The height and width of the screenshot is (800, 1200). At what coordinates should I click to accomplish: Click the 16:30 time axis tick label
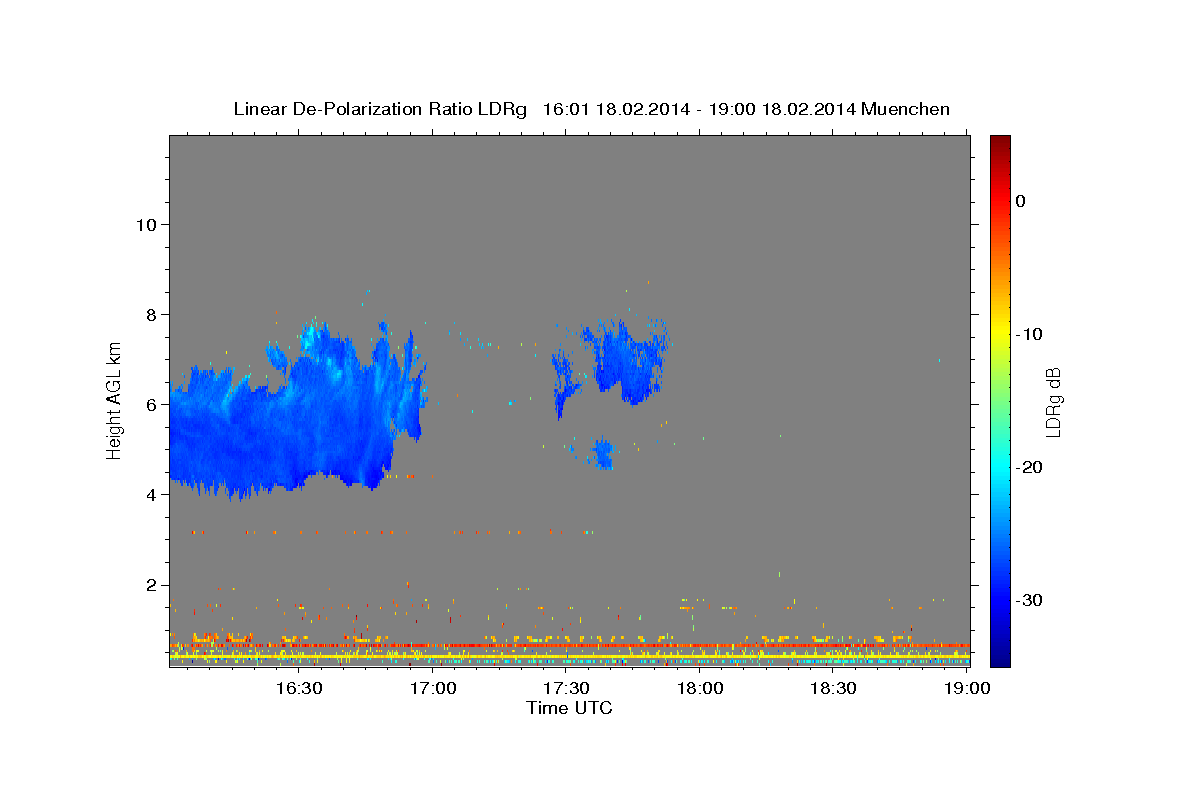299,688
